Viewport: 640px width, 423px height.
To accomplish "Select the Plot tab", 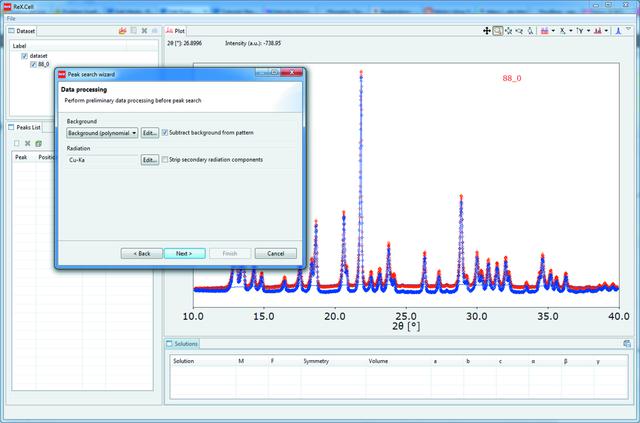I will click(176, 31).
